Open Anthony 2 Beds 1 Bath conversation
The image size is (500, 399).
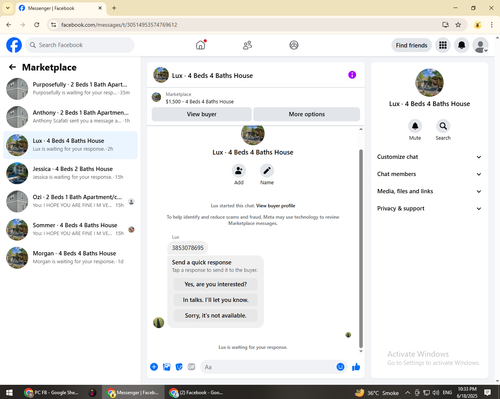pyautogui.click(x=70, y=117)
